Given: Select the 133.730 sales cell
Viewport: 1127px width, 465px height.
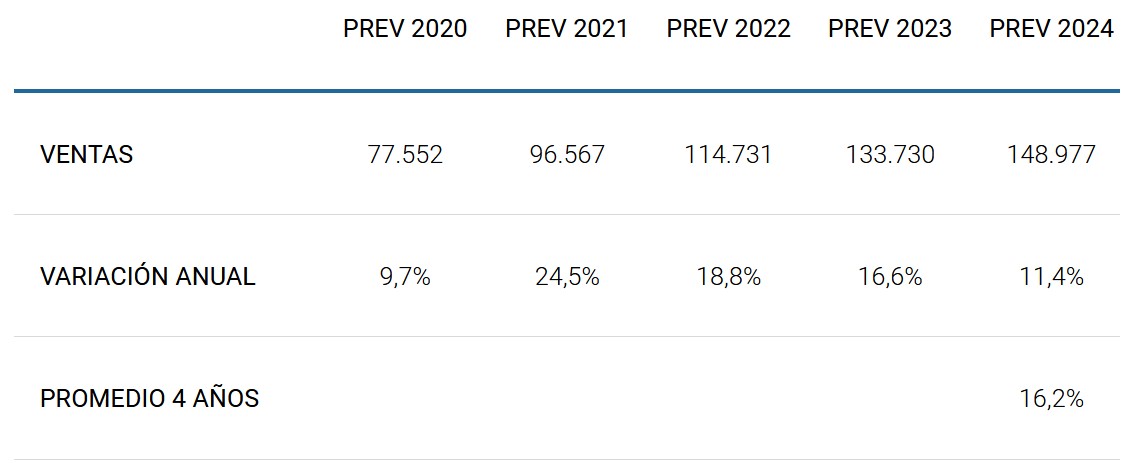Looking at the screenshot, I should pos(890,155).
